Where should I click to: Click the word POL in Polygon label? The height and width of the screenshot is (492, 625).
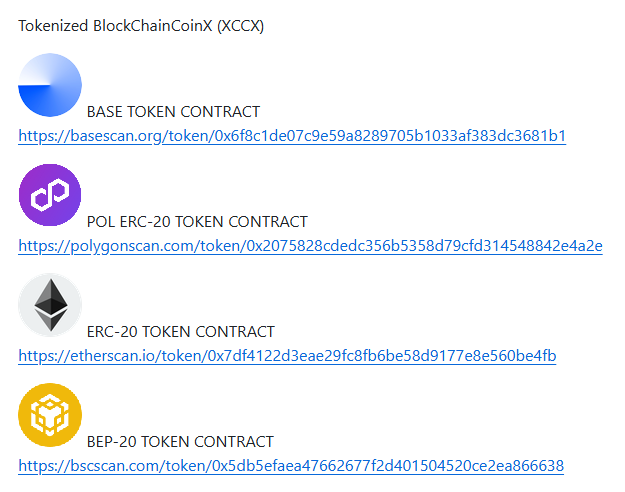[x=101, y=222]
